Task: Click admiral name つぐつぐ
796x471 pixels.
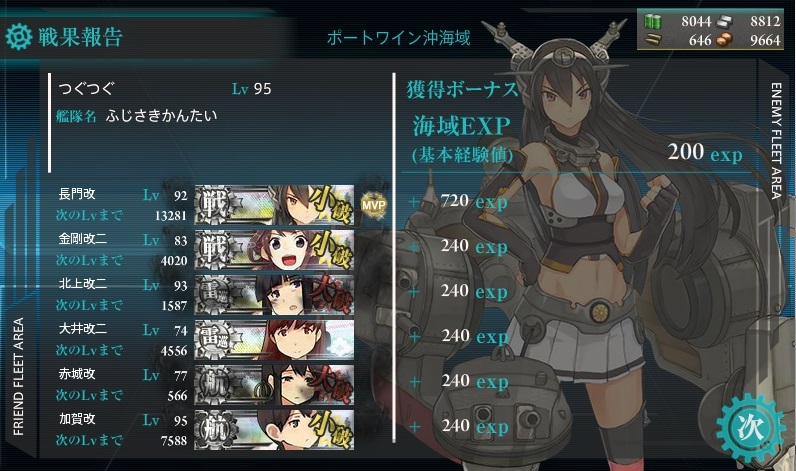Action: click(x=86, y=88)
